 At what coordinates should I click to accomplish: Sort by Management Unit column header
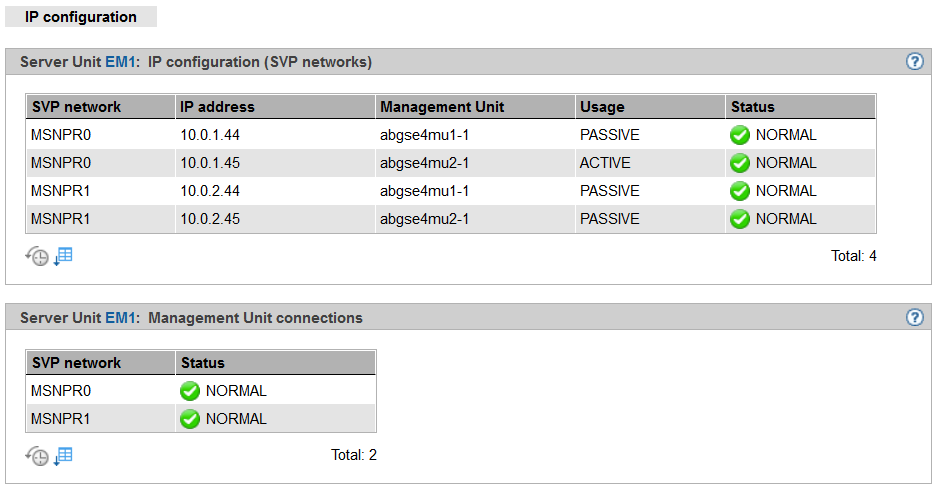pyautogui.click(x=442, y=107)
